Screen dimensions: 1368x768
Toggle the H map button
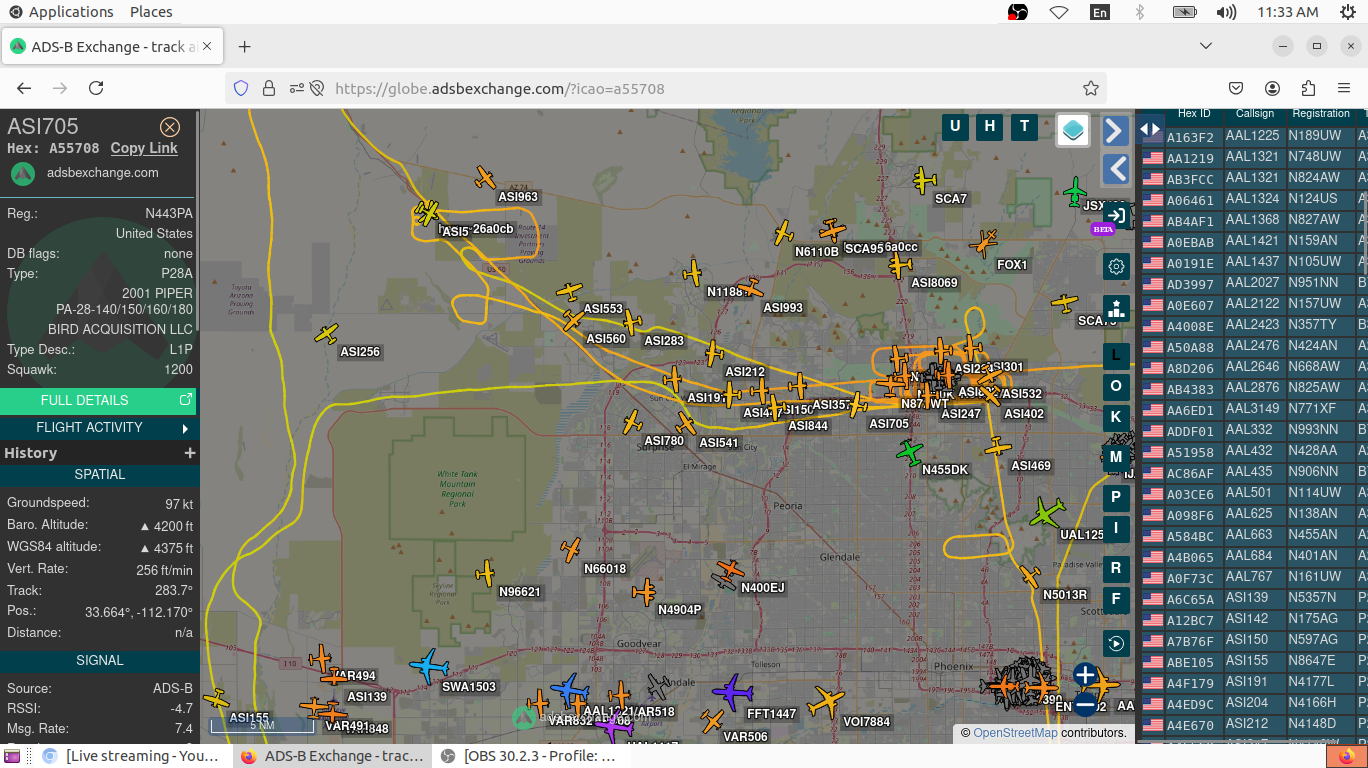[x=989, y=126]
